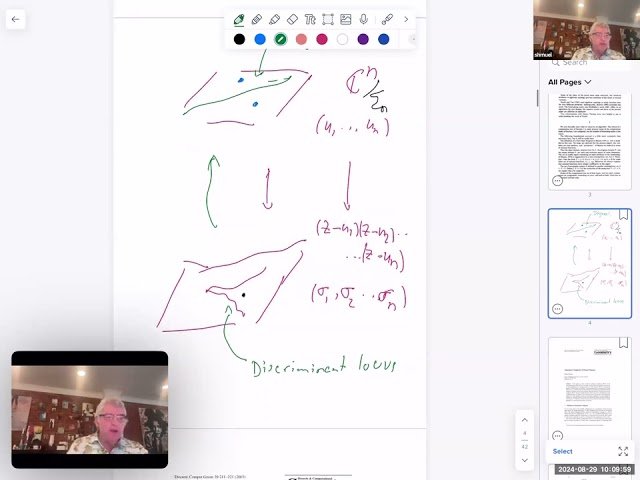Screen dimensions: 640x480
Task: Open the laser pointer tool
Action: point(386,19)
